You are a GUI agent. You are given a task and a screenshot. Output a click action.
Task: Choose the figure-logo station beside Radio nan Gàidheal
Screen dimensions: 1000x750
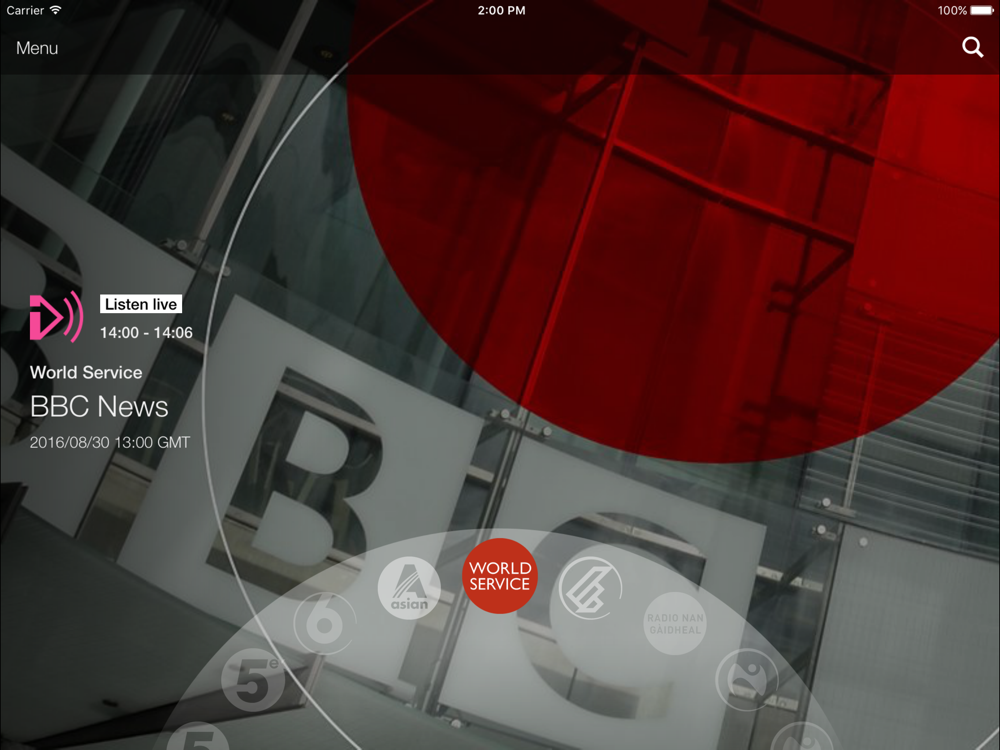click(747, 680)
